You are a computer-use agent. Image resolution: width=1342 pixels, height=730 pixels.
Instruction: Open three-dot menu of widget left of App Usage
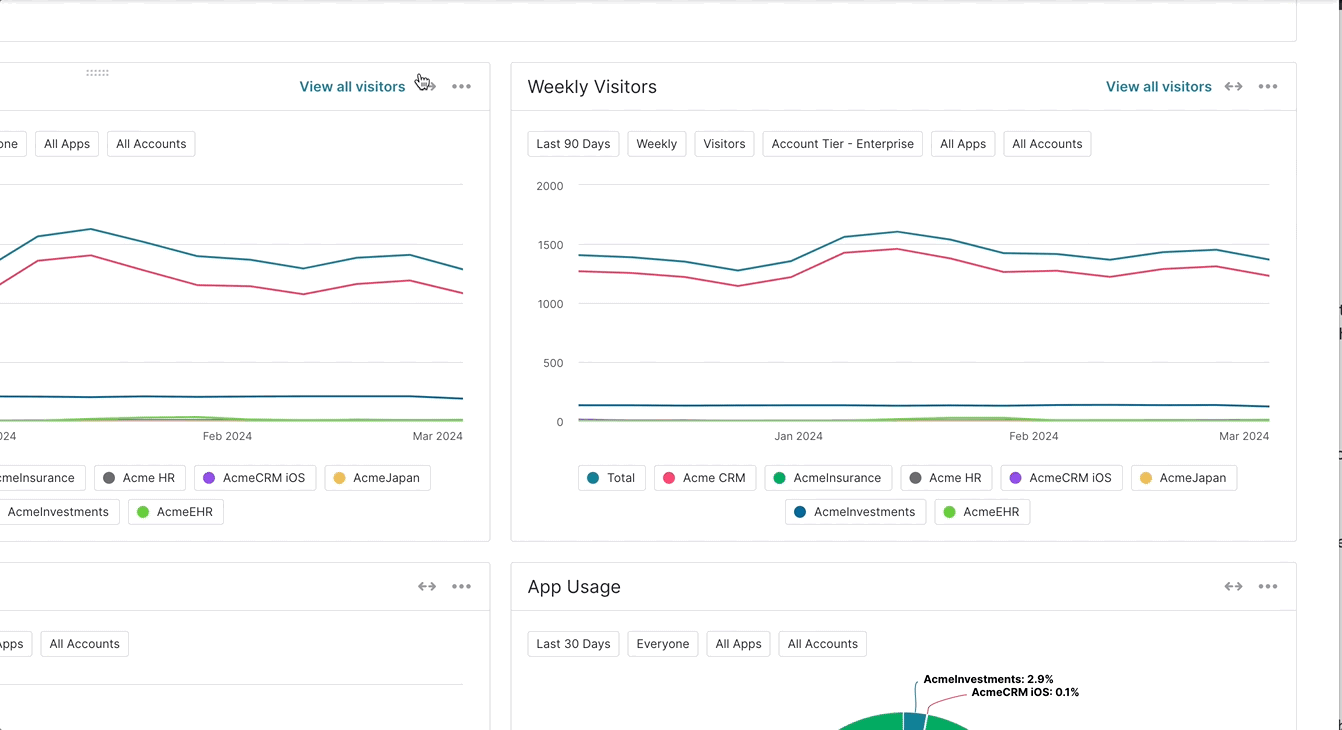pos(461,587)
